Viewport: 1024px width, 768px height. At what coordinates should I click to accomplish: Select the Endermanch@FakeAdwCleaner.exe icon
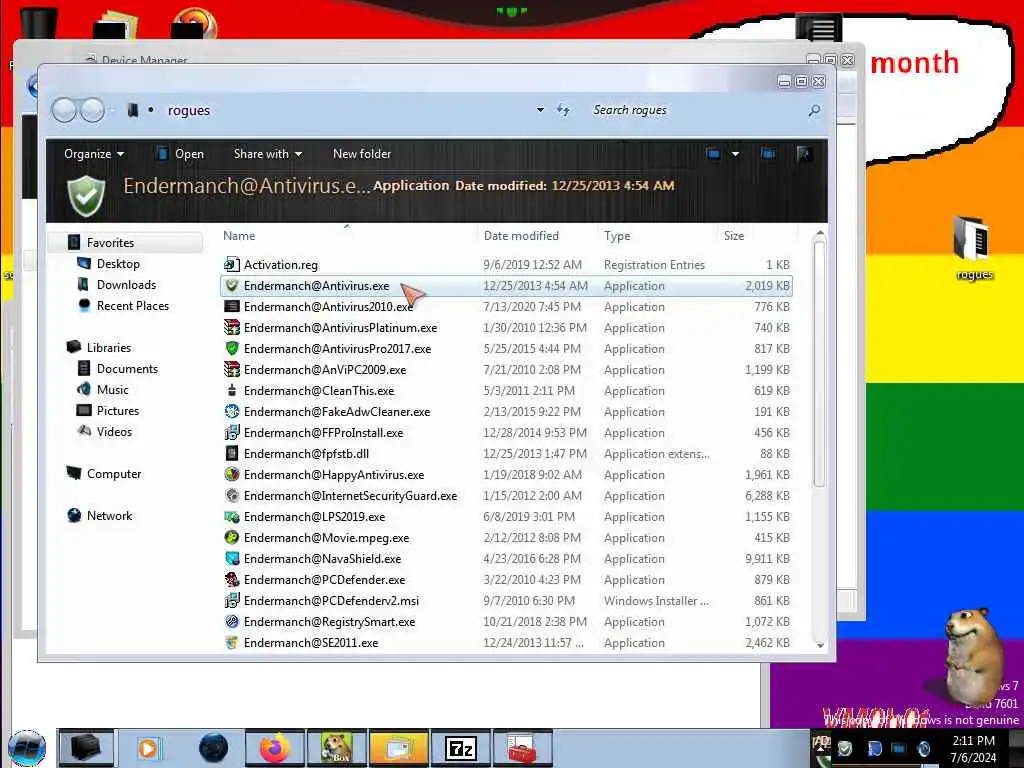point(231,411)
